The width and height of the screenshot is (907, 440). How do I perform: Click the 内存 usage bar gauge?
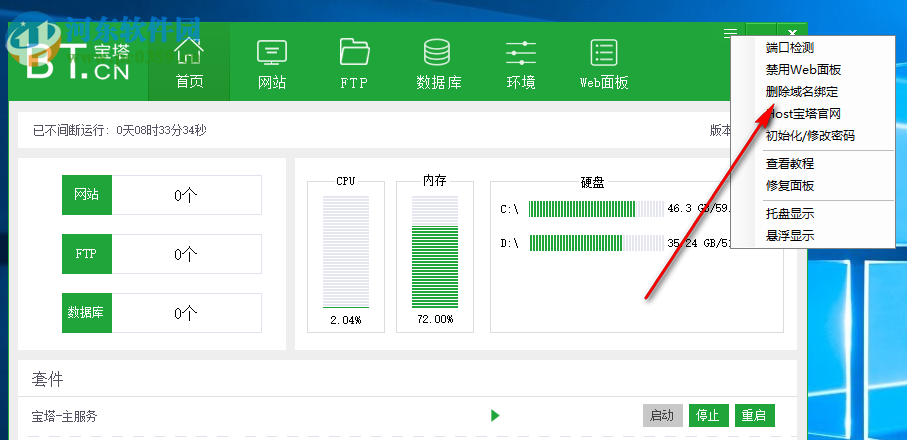[x=435, y=252]
